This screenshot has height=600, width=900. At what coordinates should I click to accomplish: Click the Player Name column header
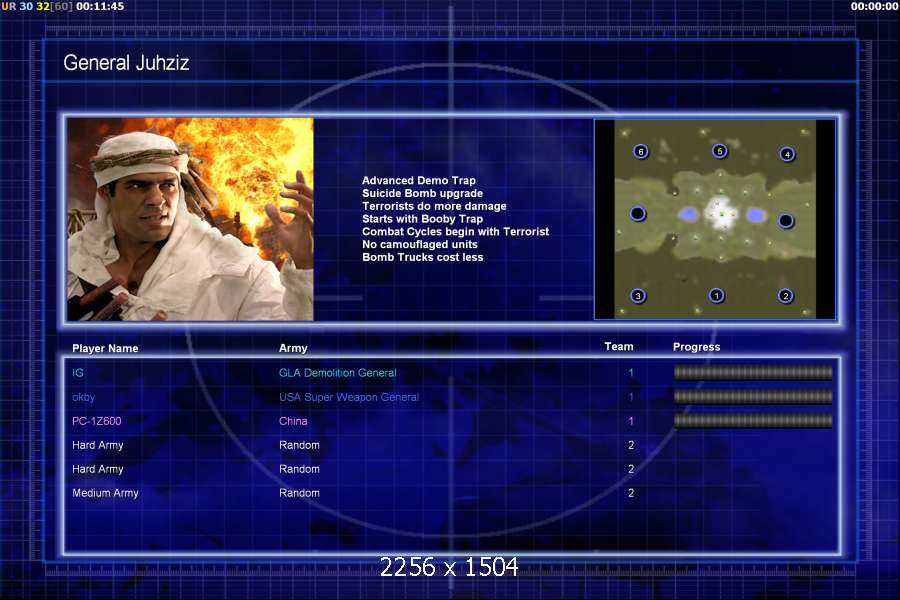(105, 348)
